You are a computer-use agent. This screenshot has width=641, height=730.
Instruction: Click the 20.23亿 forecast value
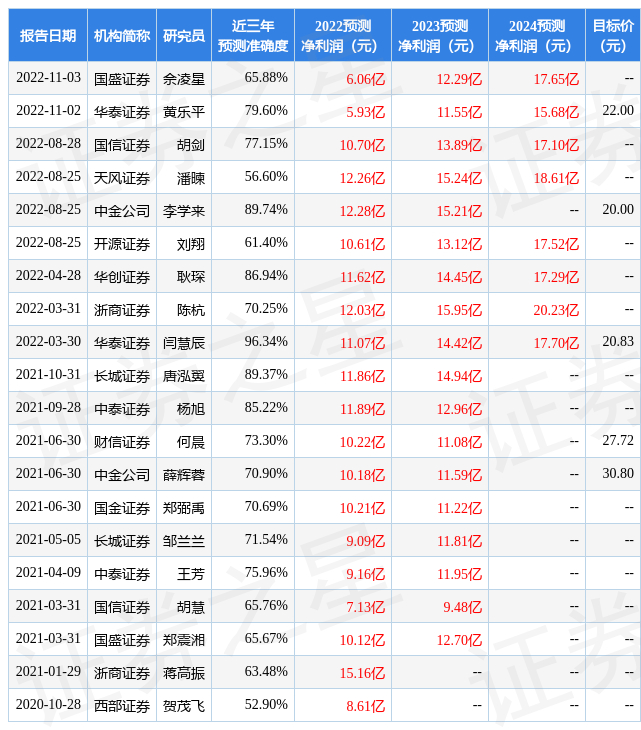coord(556,310)
